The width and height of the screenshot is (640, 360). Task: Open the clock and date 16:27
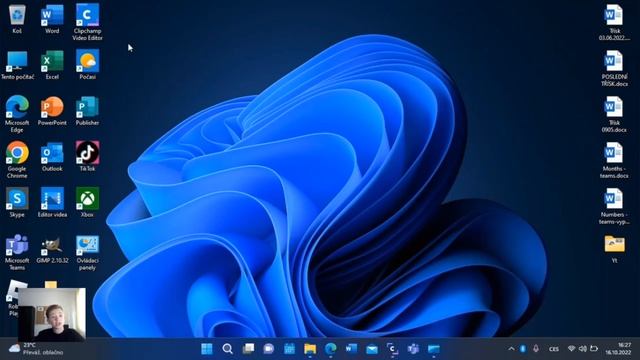(618, 349)
